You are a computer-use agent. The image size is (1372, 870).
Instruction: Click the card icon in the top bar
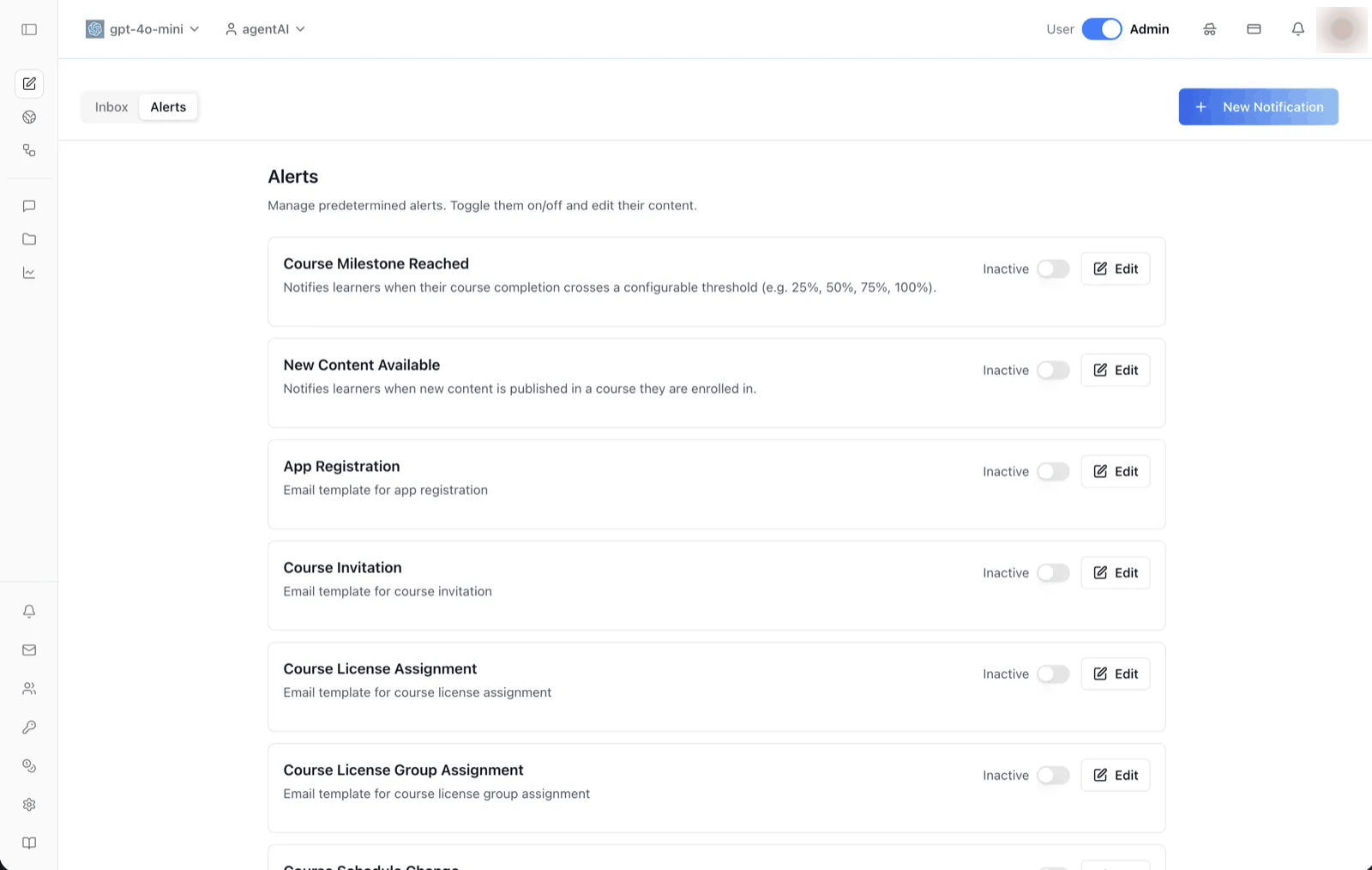coord(1254,29)
